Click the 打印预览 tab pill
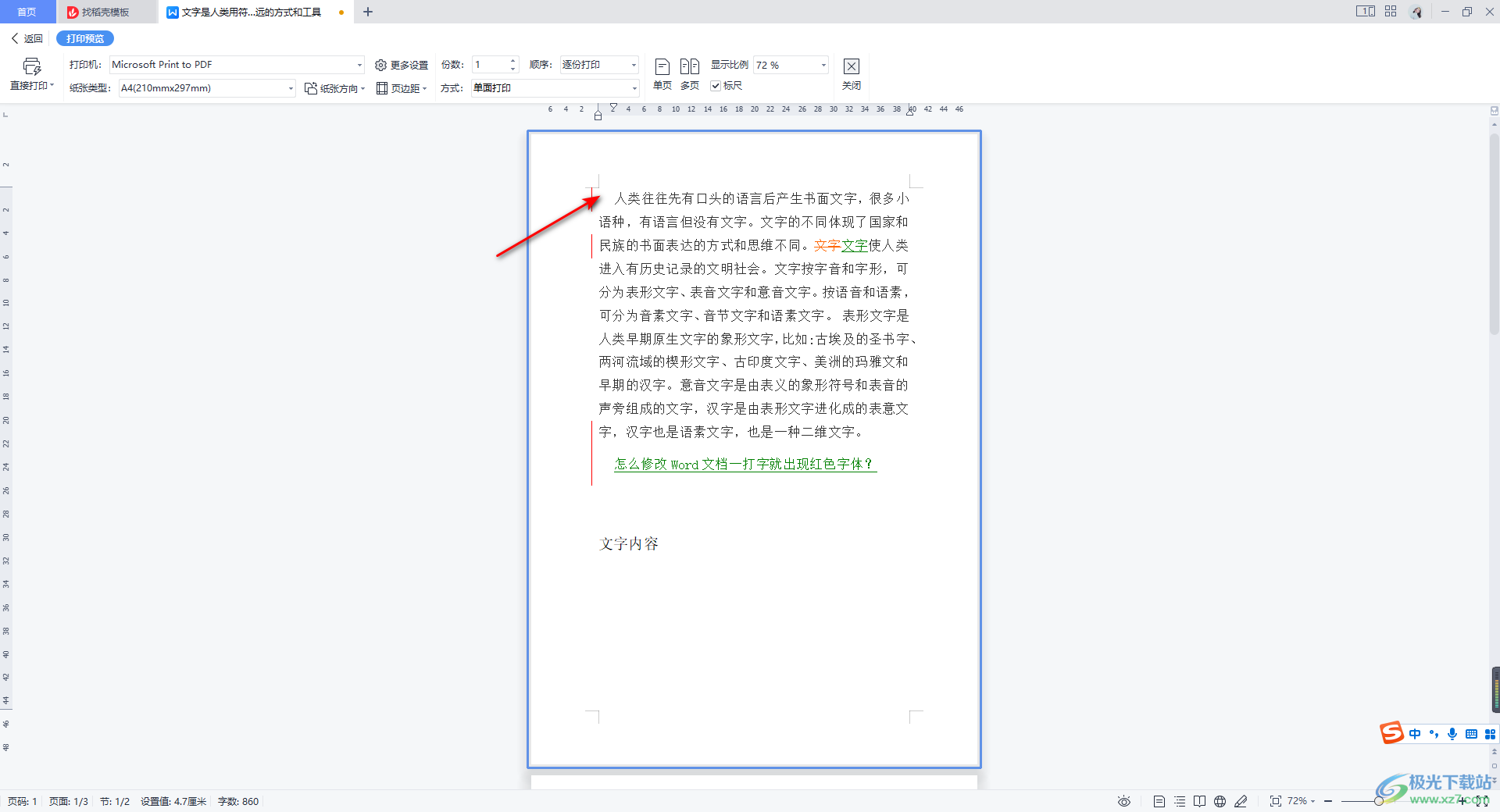 pyautogui.click(x=85, y=38)
